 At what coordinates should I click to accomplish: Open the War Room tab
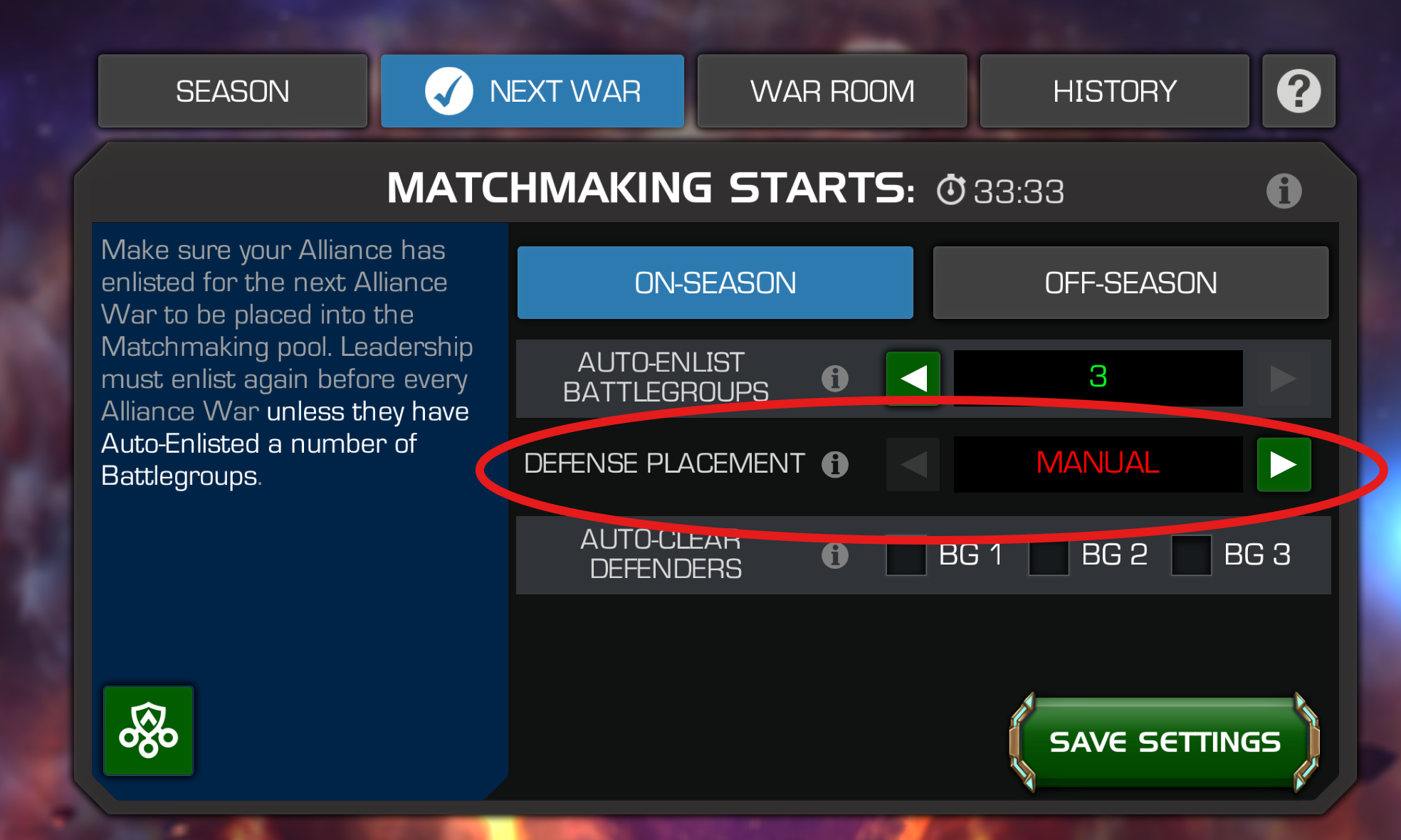[832, 91]
